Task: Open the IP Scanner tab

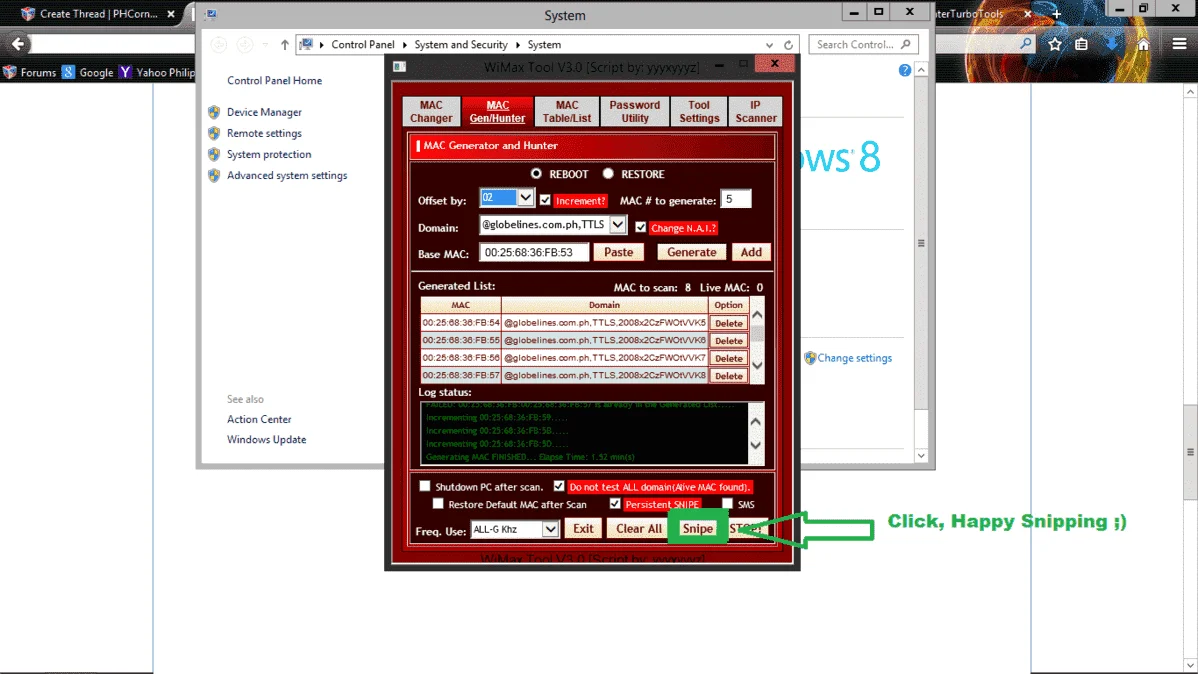Action: [x=755, y=112]
